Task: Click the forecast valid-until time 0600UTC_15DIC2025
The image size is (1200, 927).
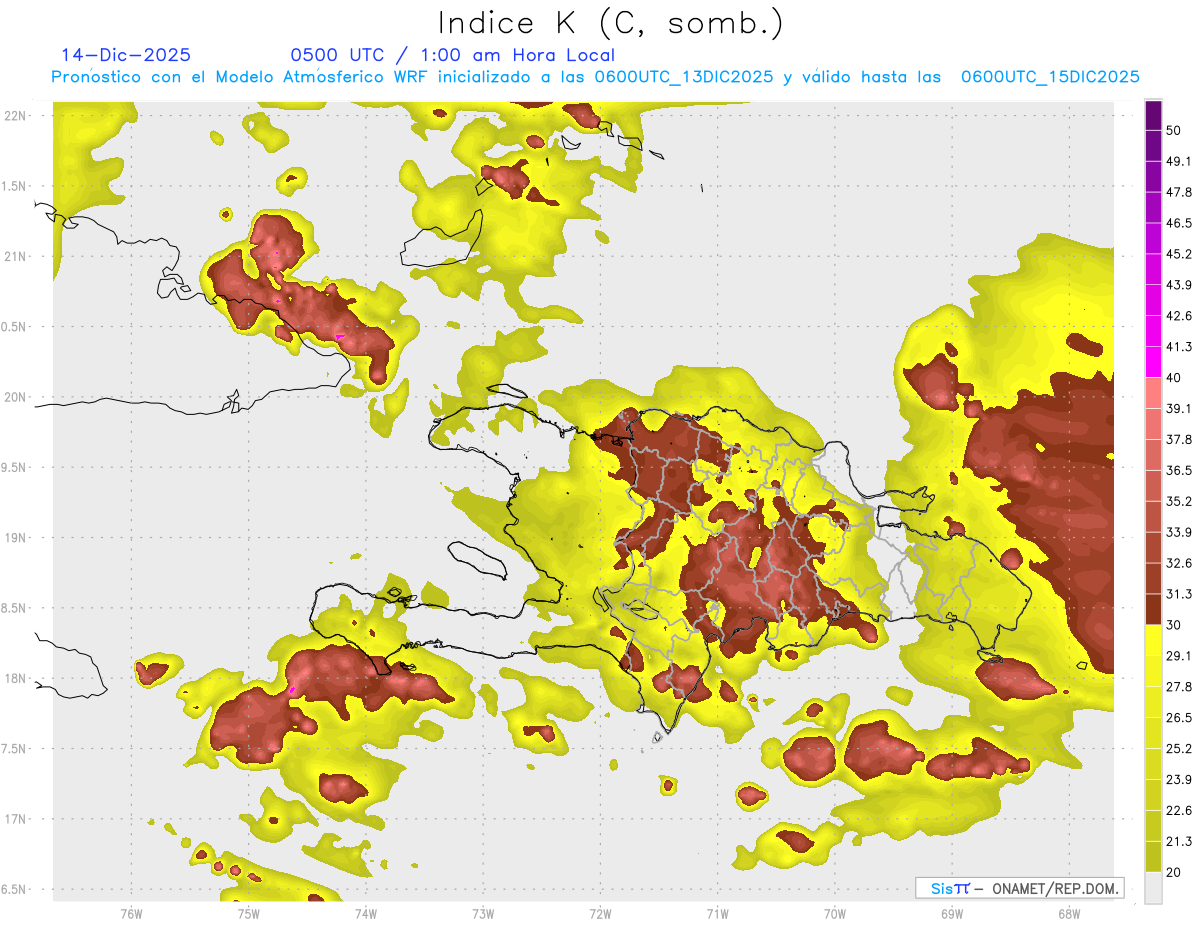Action: [x=1050, y=77]
